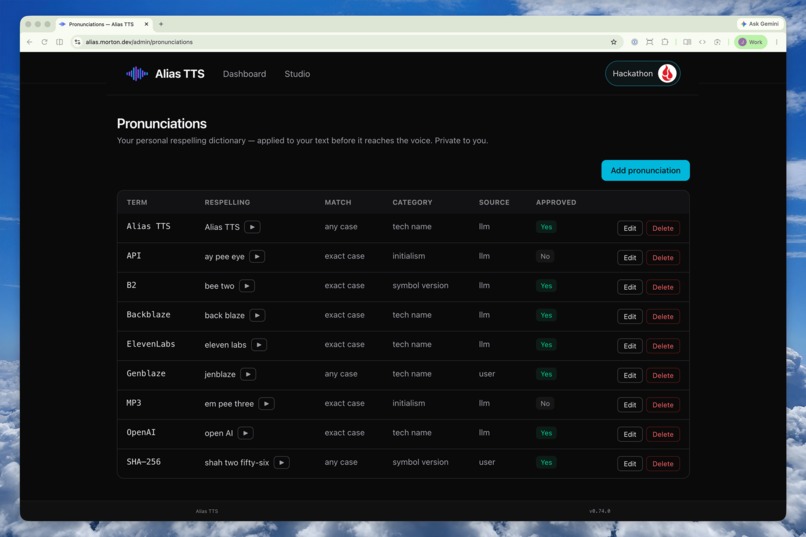Open the site information icon in address bar

coord(78,42)
